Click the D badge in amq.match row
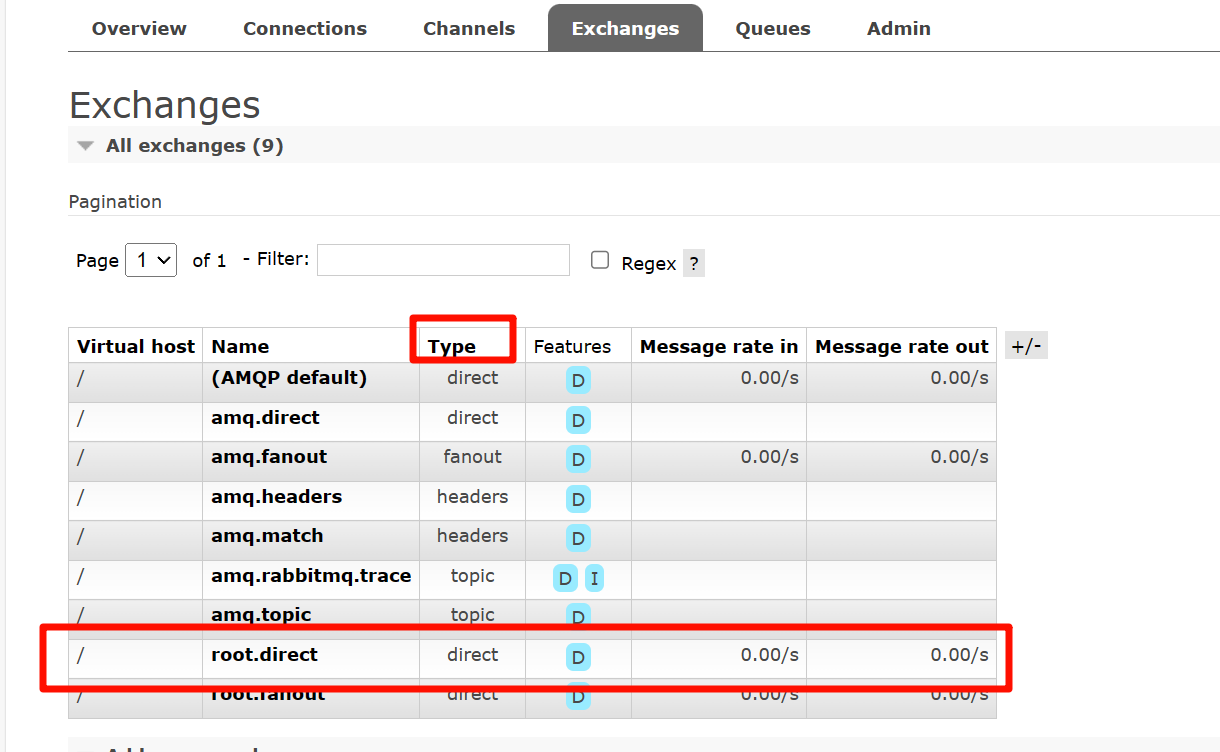1220x752 pixels. (x=578, y=538)
